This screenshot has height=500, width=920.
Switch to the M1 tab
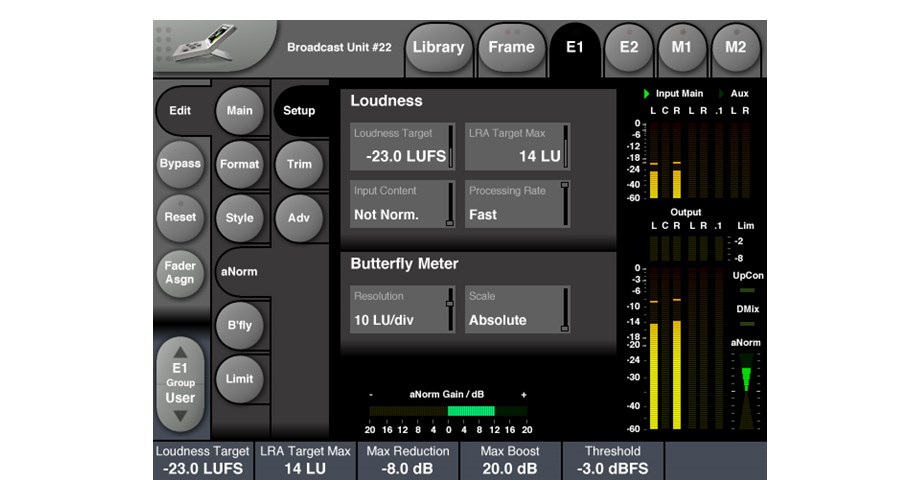(x=682, y=48)
